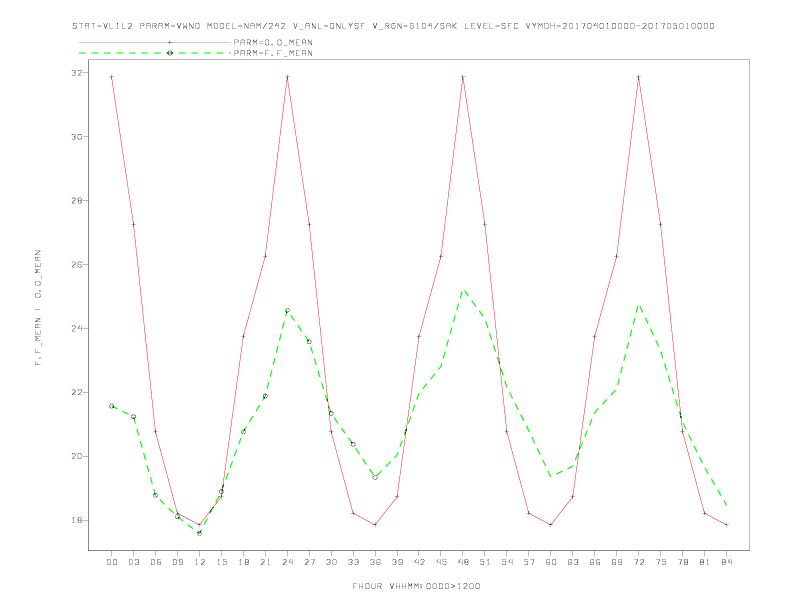
Task: Click x-axis tick label 06
Action: 156,562
